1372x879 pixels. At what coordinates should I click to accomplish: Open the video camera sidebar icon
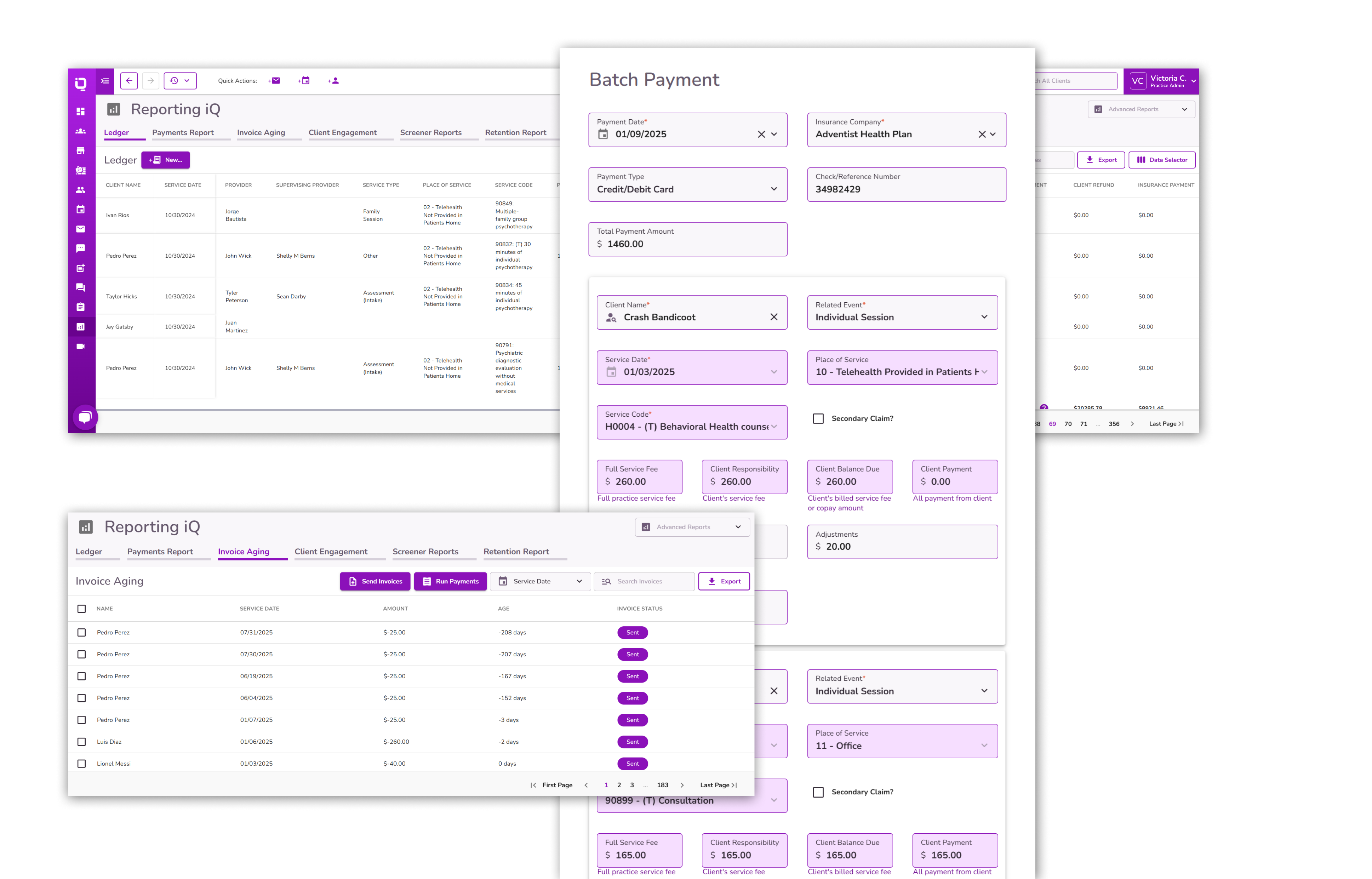pos(80,347)
